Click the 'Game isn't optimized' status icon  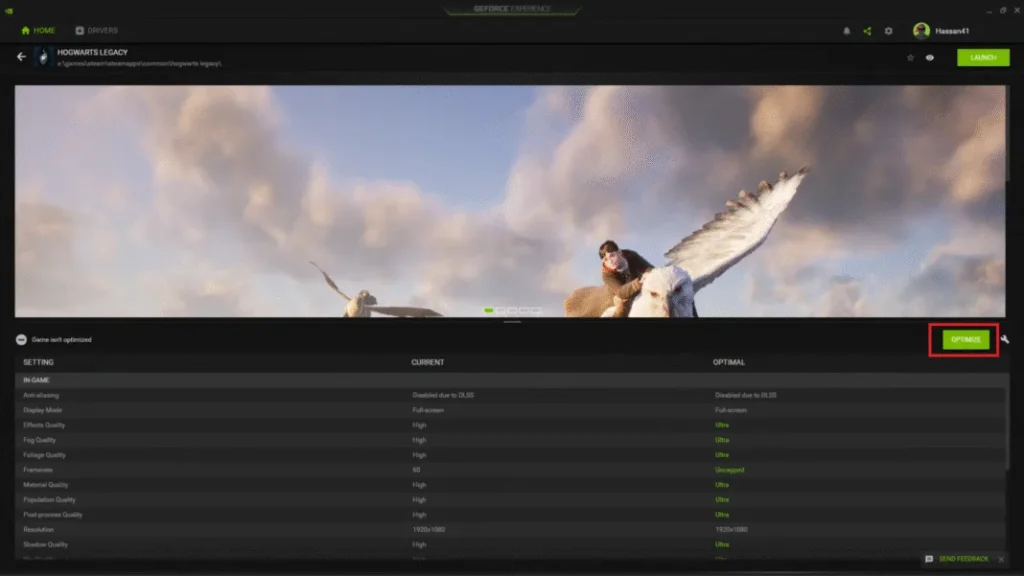(23, 340)
